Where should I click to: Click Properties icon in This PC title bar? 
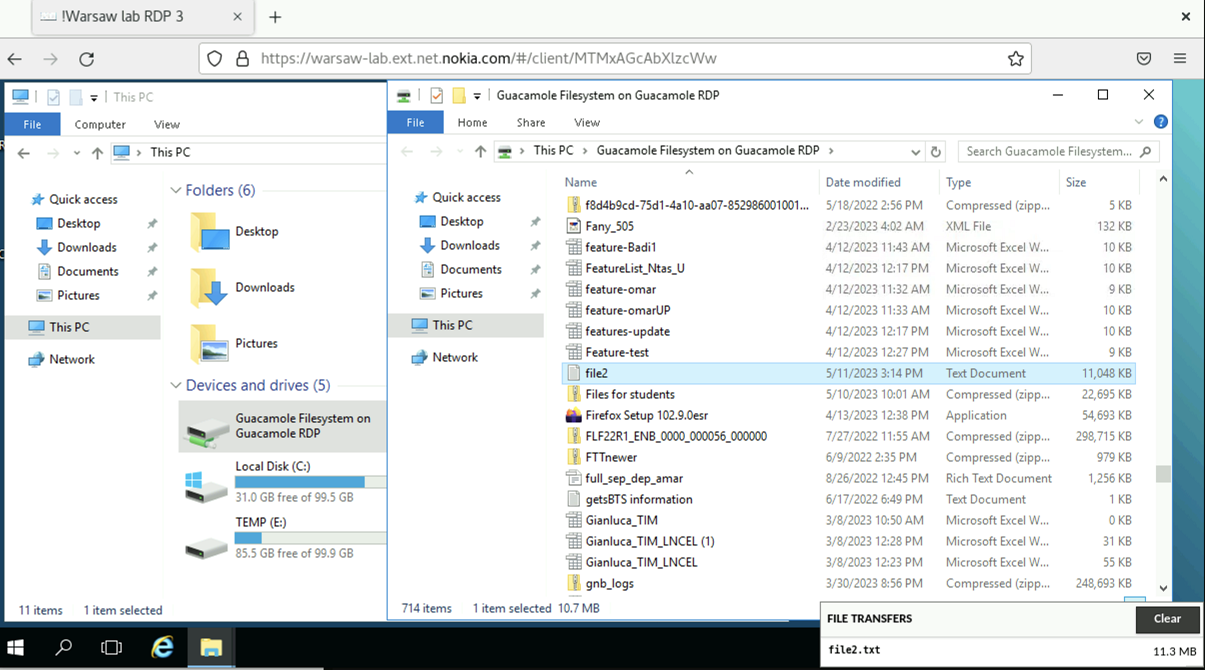click(53, 97)
